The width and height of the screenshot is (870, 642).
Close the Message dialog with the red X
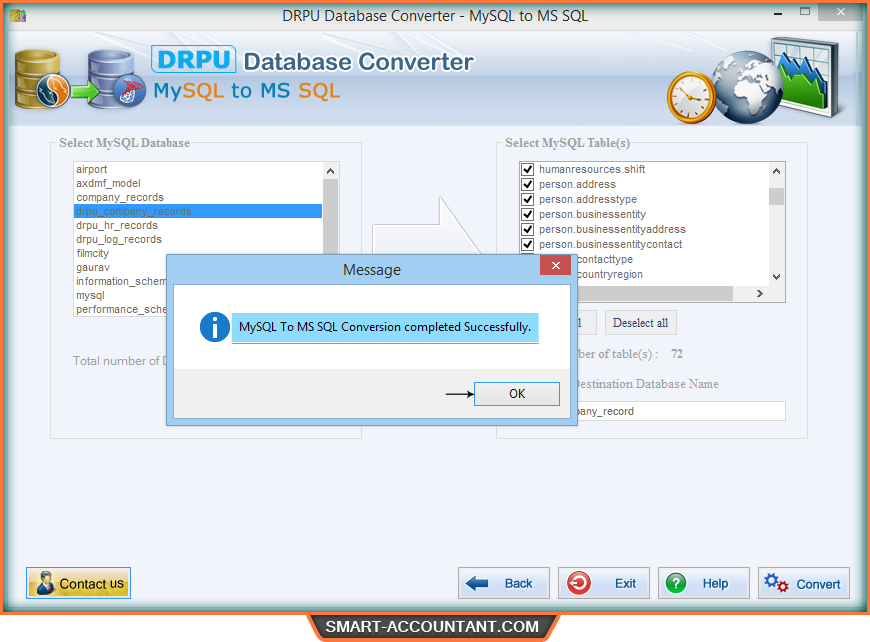coord(555,266)
